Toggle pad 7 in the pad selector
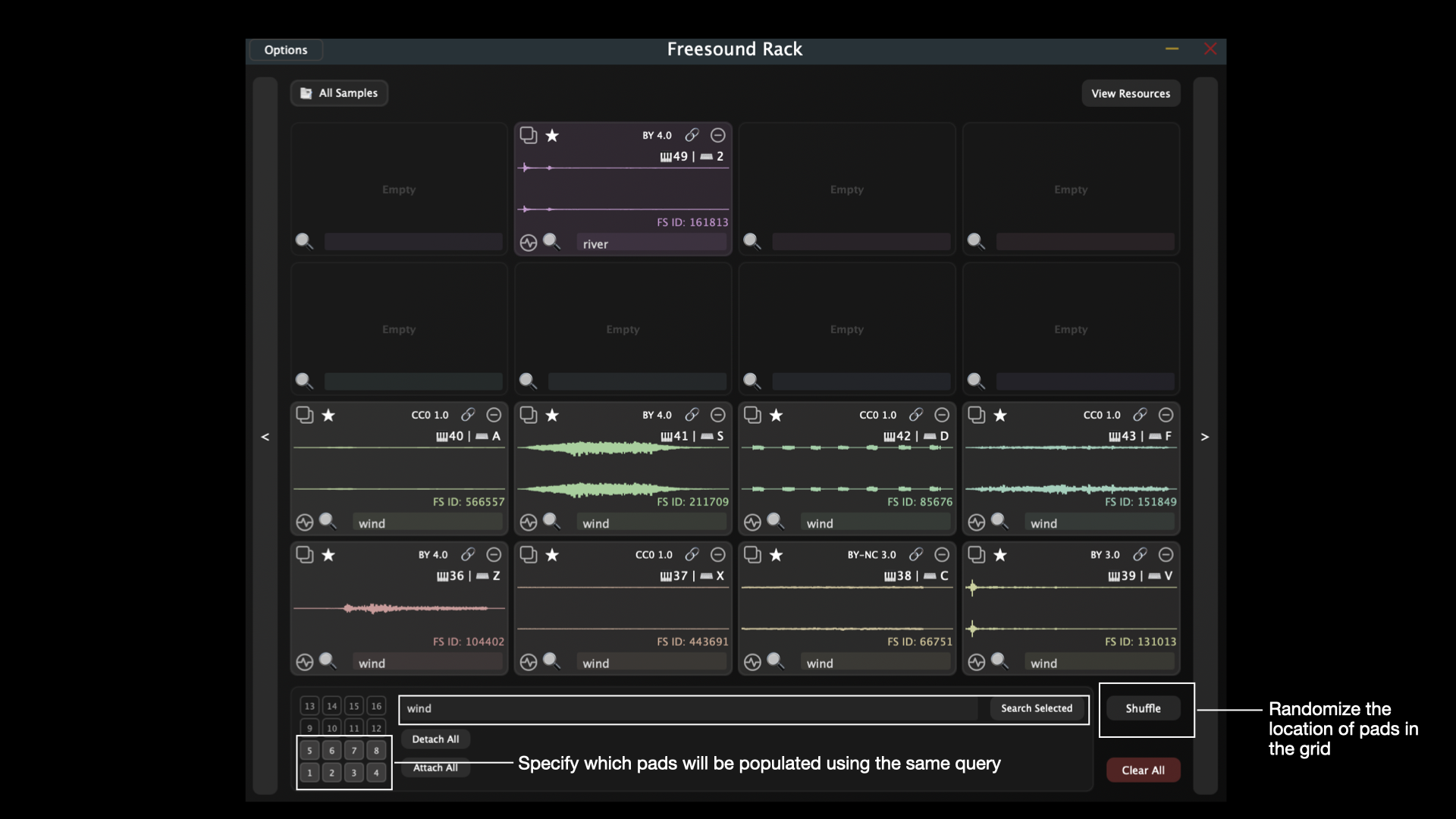Image resolution: width=1456 pixels, height=819 pixels. pos(353,751)
